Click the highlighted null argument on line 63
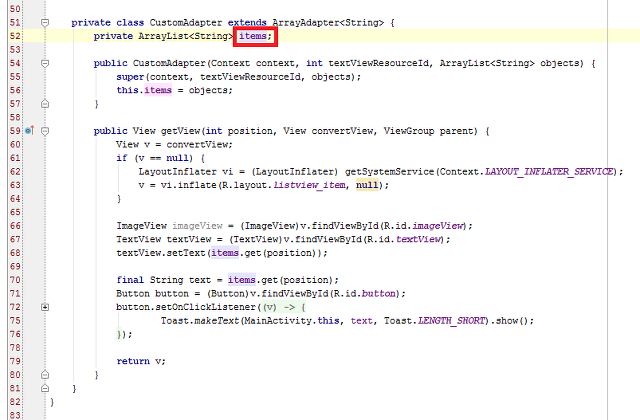 pos(367,185)
